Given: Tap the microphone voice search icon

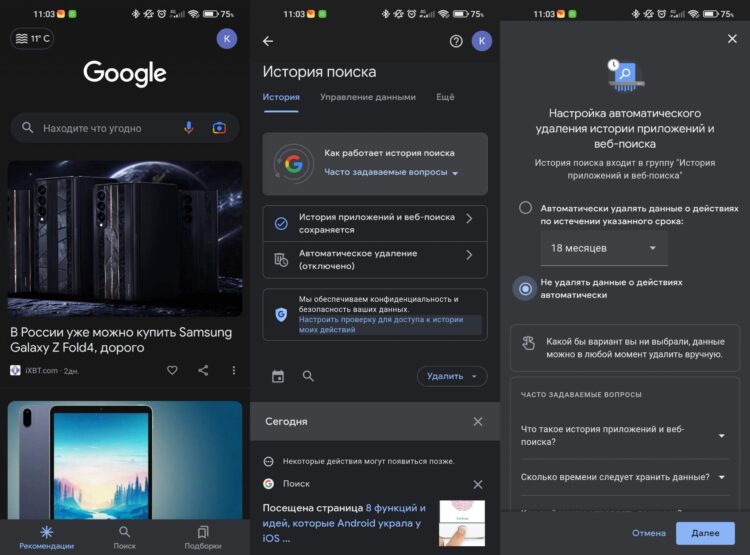Looking at the screenshot, I should click(x=188, y=128).
